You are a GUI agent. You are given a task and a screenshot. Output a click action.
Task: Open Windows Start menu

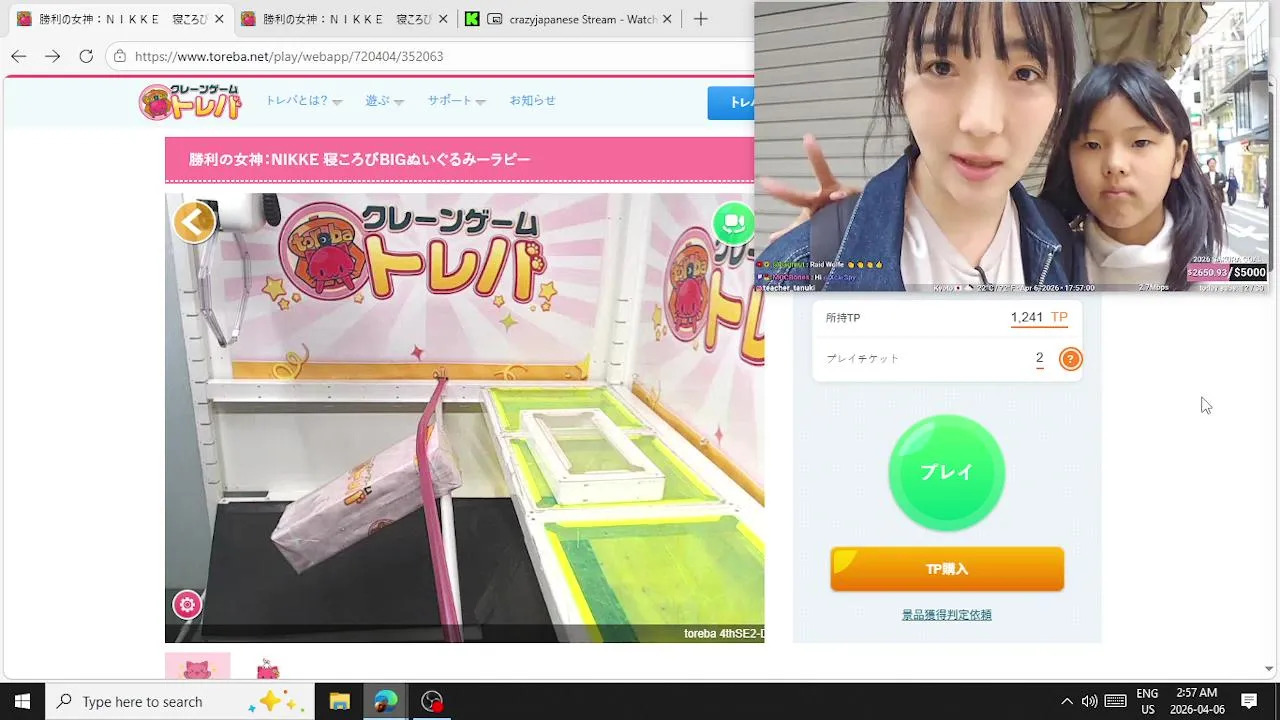tap(22, 701)
